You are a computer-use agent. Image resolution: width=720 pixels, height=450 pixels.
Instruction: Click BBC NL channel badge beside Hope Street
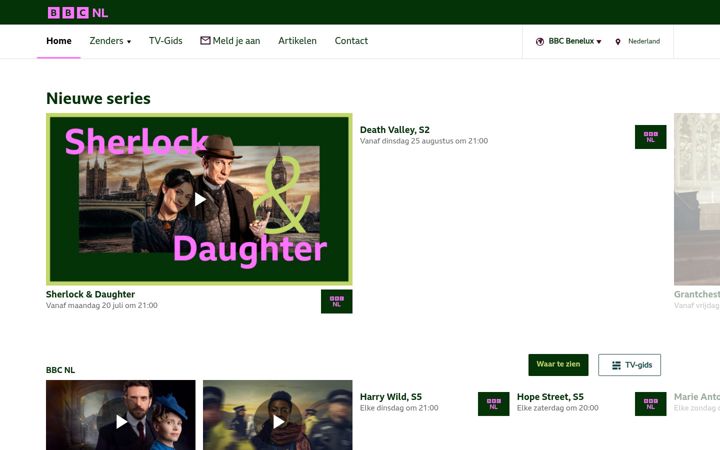pyautogui.click(x=651, y=404)
